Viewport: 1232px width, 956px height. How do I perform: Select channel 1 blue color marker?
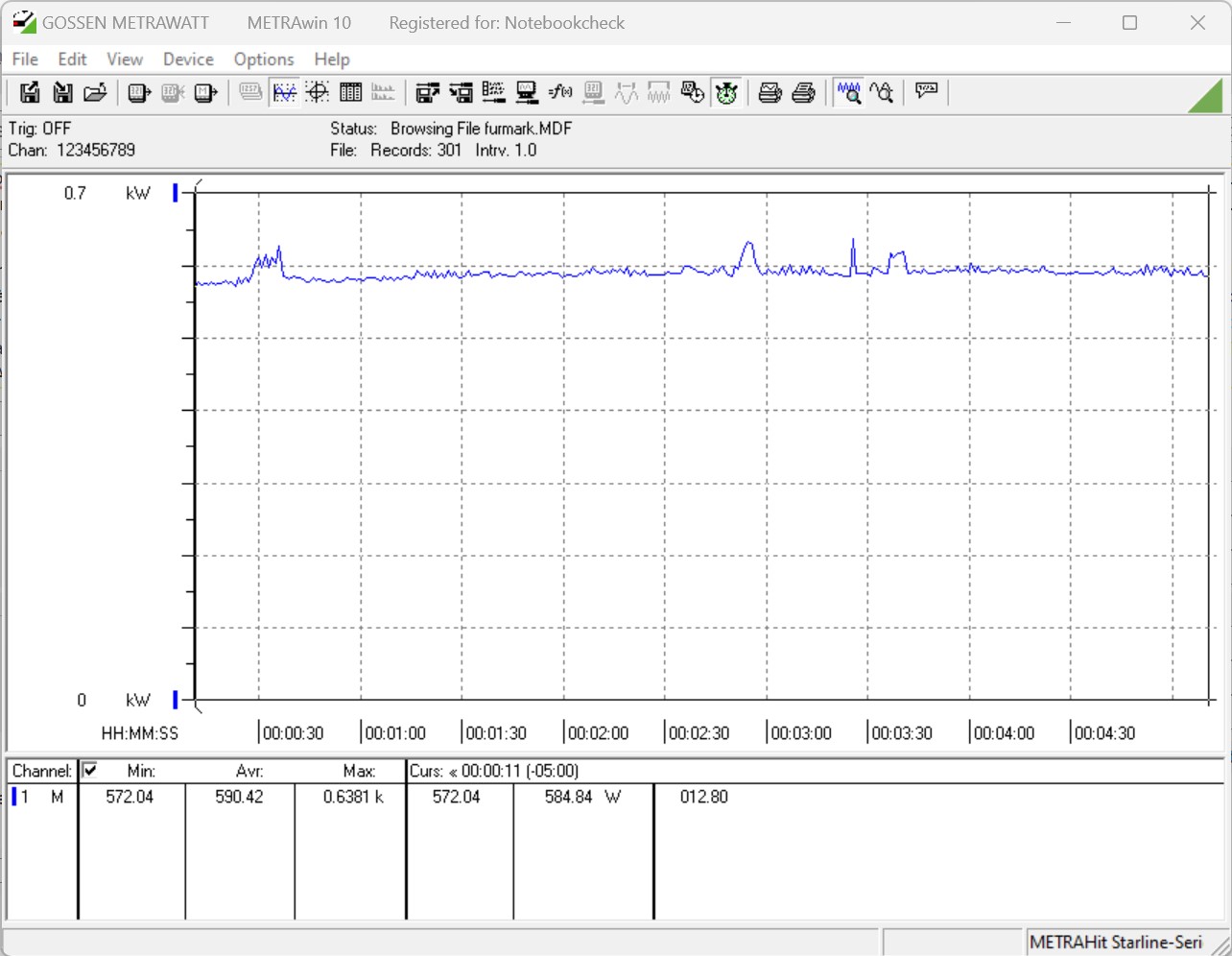[13, 797]
